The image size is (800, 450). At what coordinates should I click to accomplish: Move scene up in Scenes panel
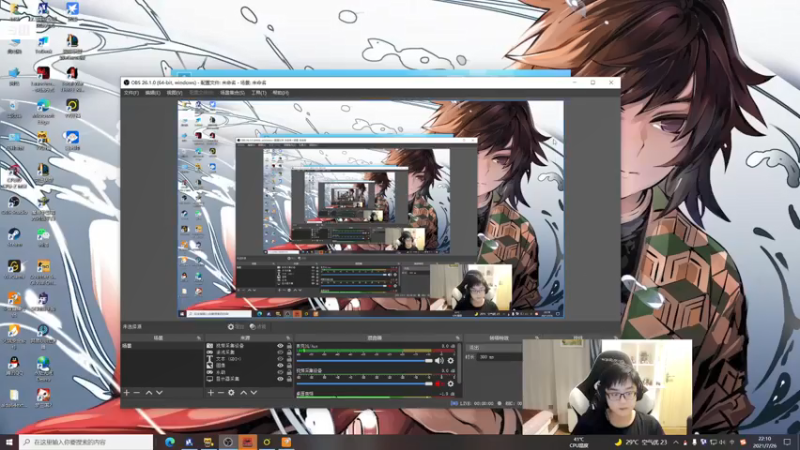149,393
